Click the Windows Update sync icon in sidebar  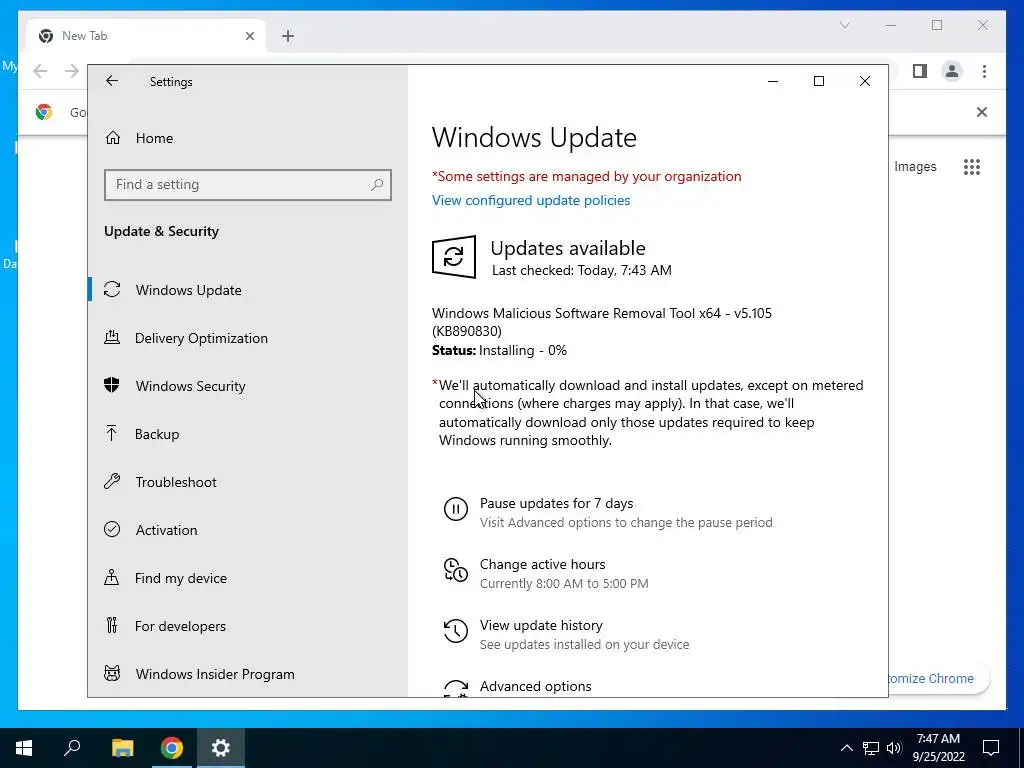click(x=112, y=289)
